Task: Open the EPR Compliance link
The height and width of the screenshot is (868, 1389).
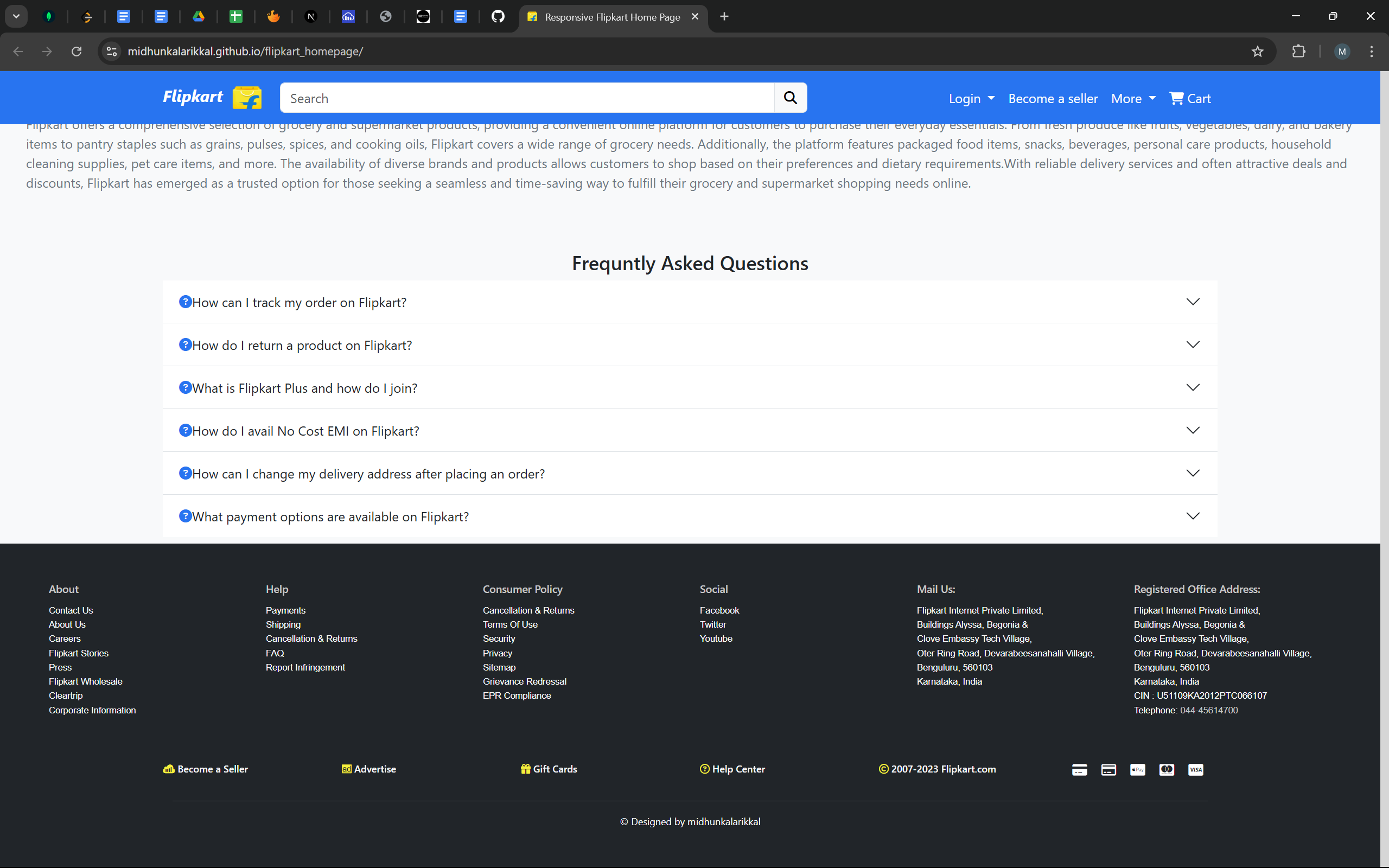Action: [x=517, y=695]
